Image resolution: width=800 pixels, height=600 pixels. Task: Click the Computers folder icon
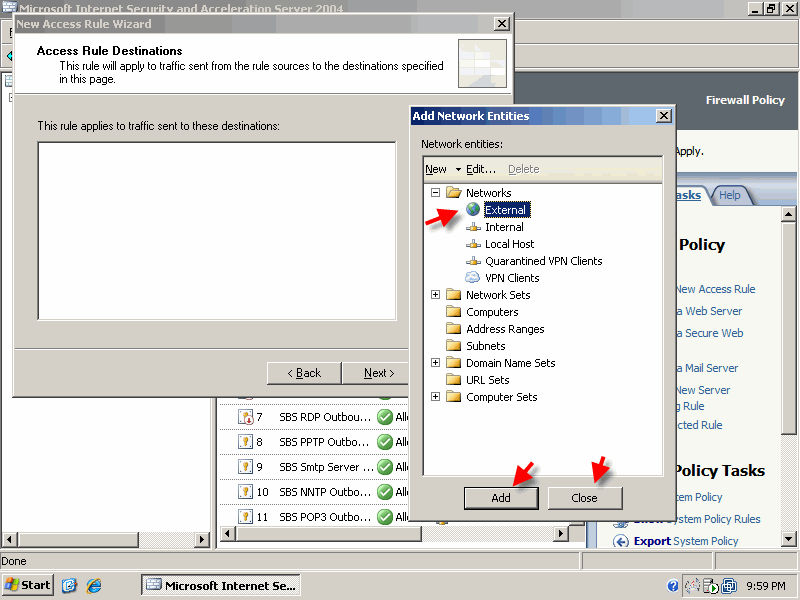coord(453,311)
